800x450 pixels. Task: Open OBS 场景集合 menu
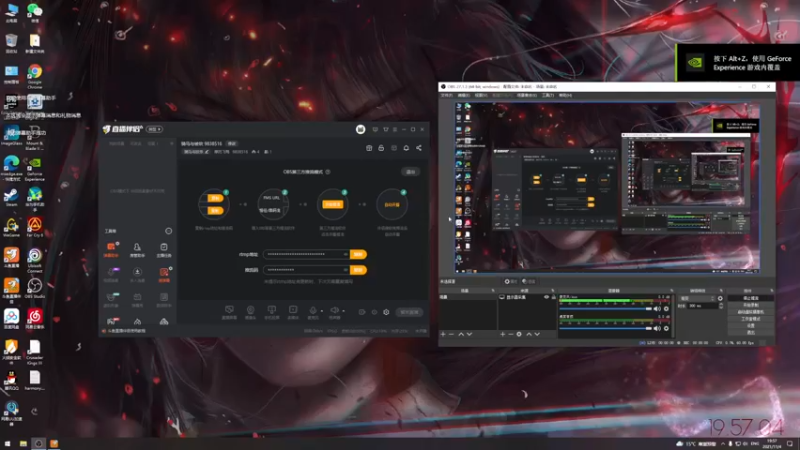point(527,95)
